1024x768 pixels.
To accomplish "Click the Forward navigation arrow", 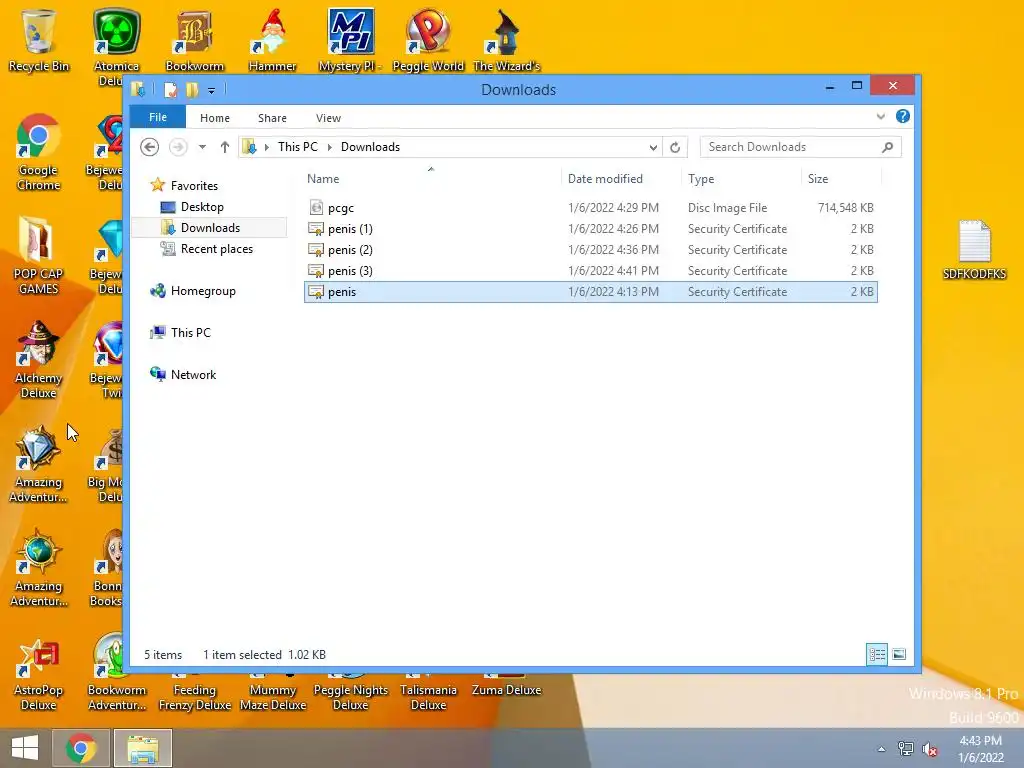I will point(178,147).
